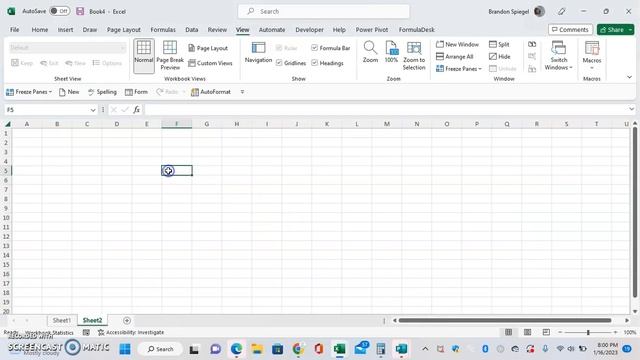
Task: Click Arrange All windows
Action: click(454, 56)
